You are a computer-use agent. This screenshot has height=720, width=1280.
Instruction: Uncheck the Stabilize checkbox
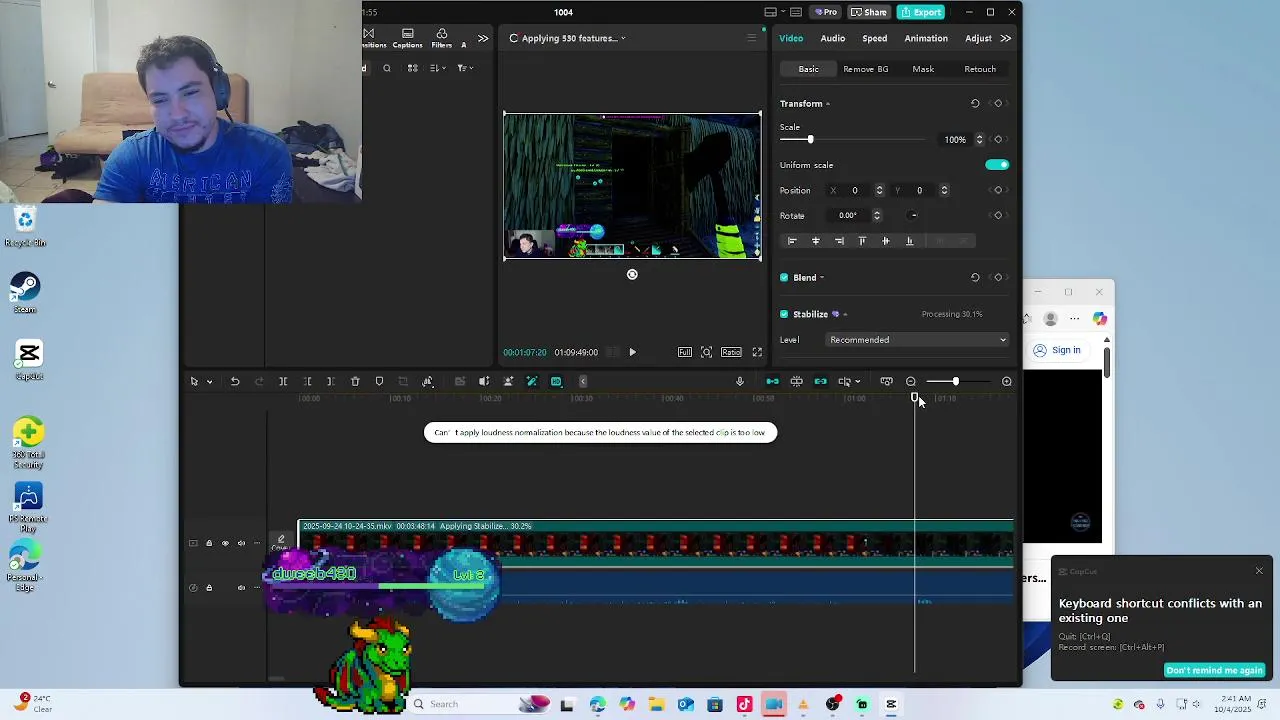point(784,314)
